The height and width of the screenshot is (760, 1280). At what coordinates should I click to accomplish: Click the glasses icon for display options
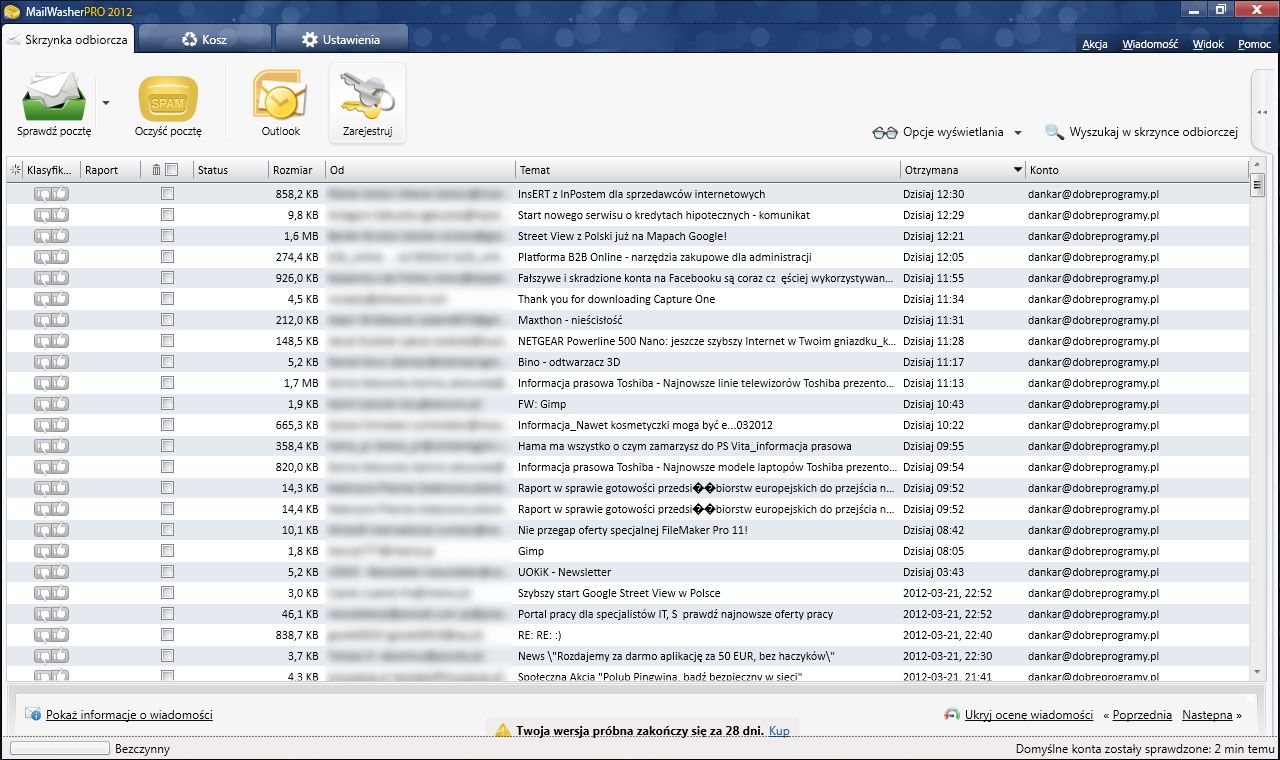pyautogui.click(x=885, y=132)
